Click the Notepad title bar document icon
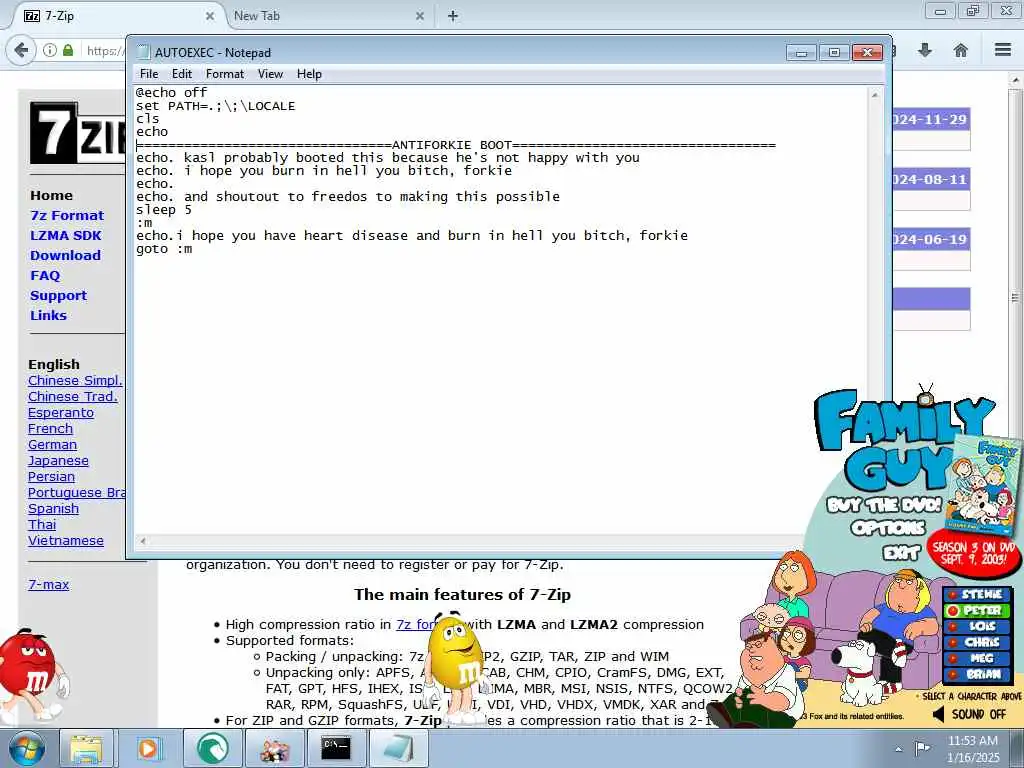 (143, 52)
